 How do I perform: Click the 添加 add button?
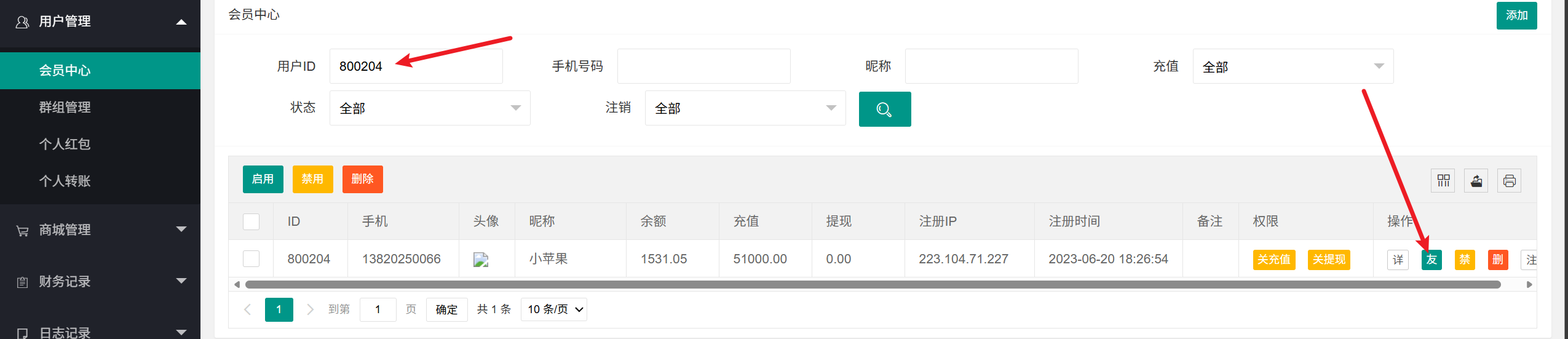click(x=1516, y=15)
